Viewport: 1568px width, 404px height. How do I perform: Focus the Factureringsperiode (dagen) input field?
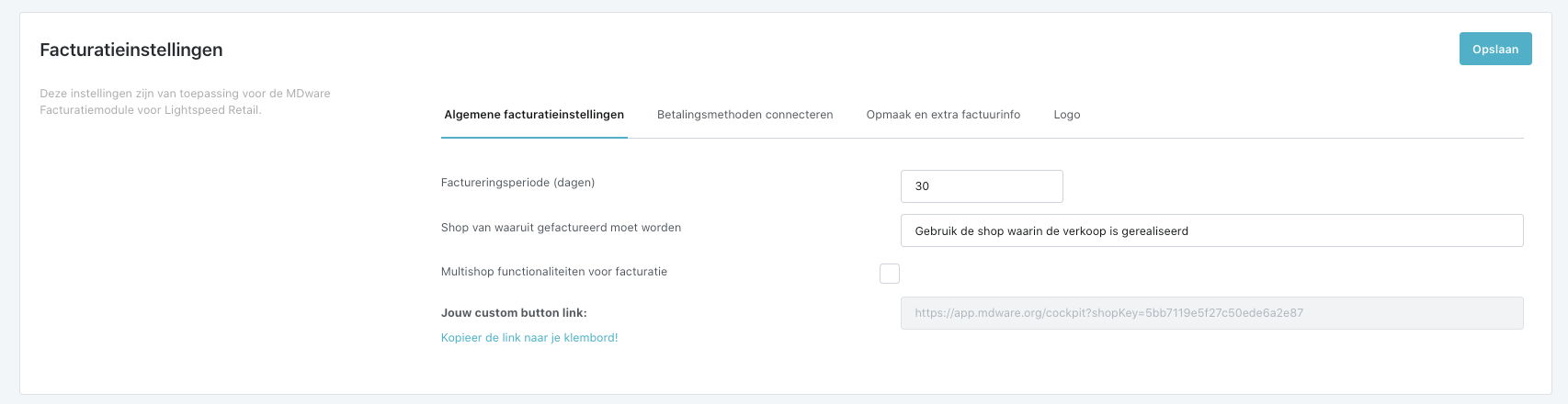click(982, 186)
